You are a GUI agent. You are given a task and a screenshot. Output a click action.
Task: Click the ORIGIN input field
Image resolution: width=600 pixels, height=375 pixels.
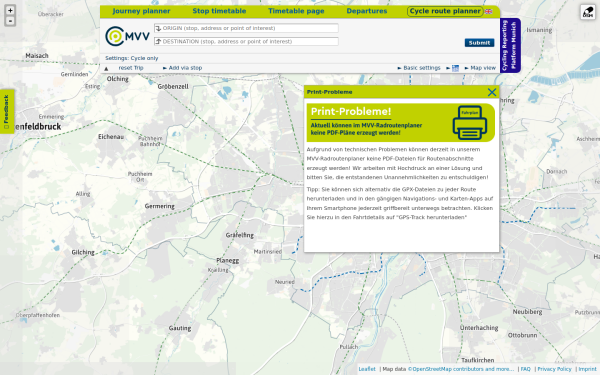coord(246,28)
